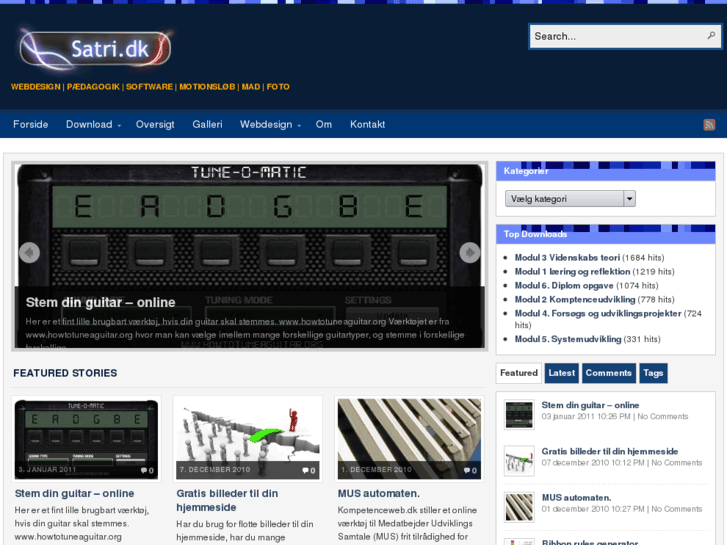Click sidebar link MUS automaten.
The image size is (727, 545).
pos(576,498)
